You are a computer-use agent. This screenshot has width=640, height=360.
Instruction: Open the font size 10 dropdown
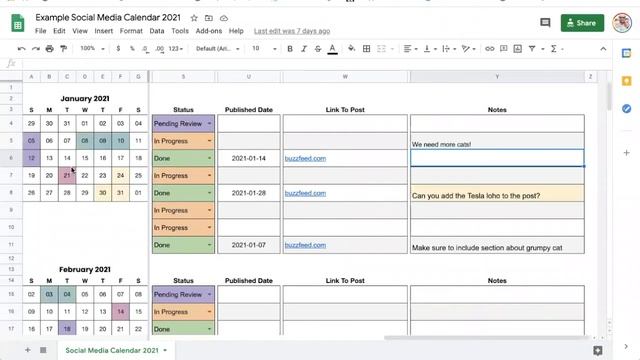coord(264,49)
